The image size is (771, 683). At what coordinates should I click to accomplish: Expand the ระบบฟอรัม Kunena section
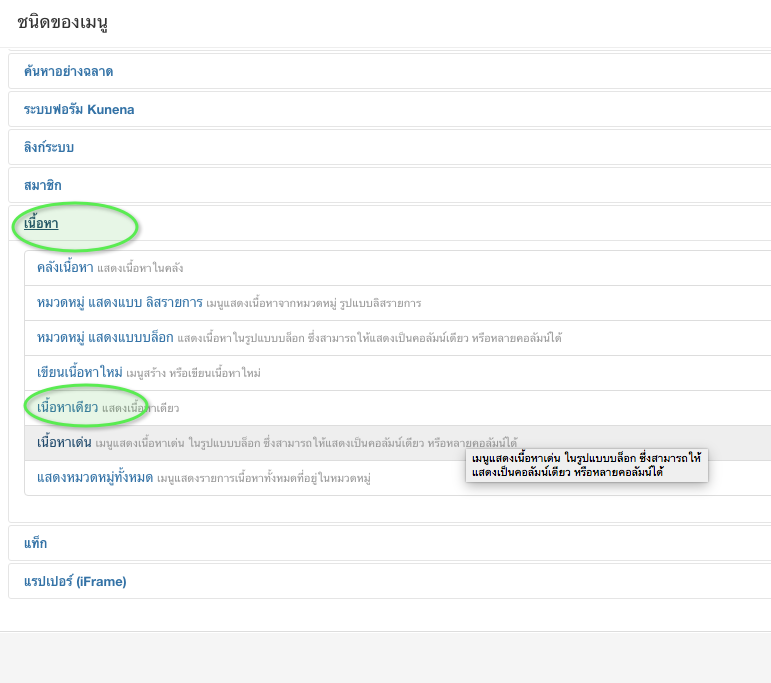pos(79,109)
